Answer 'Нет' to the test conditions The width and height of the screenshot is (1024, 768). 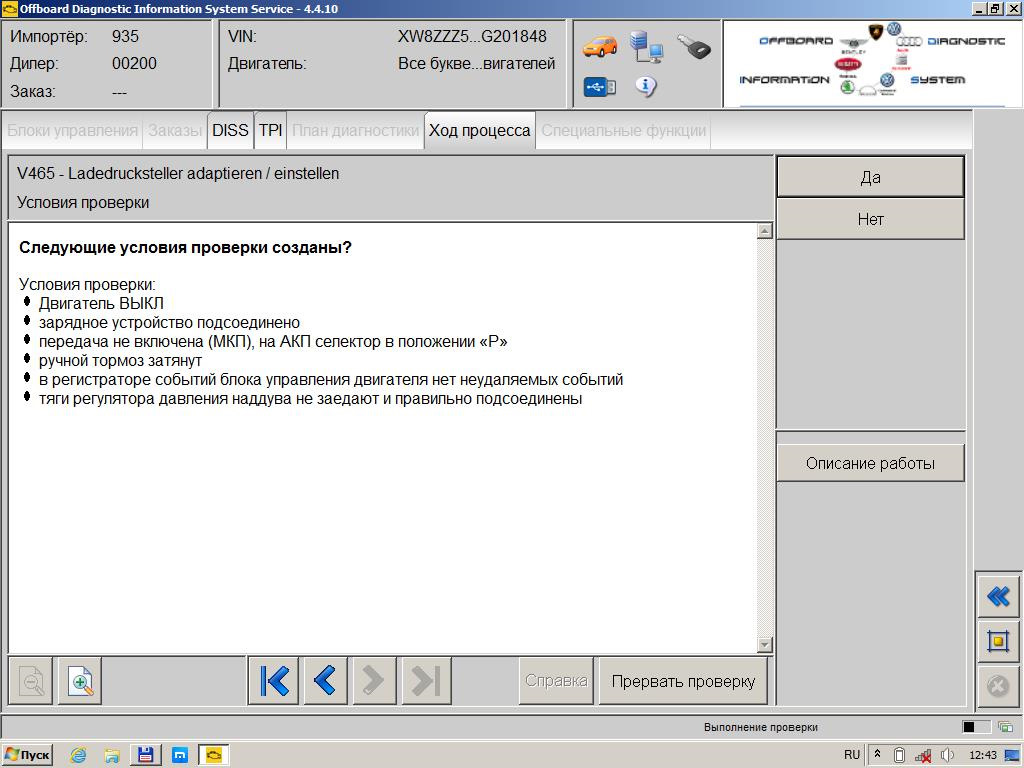[871, 219]
